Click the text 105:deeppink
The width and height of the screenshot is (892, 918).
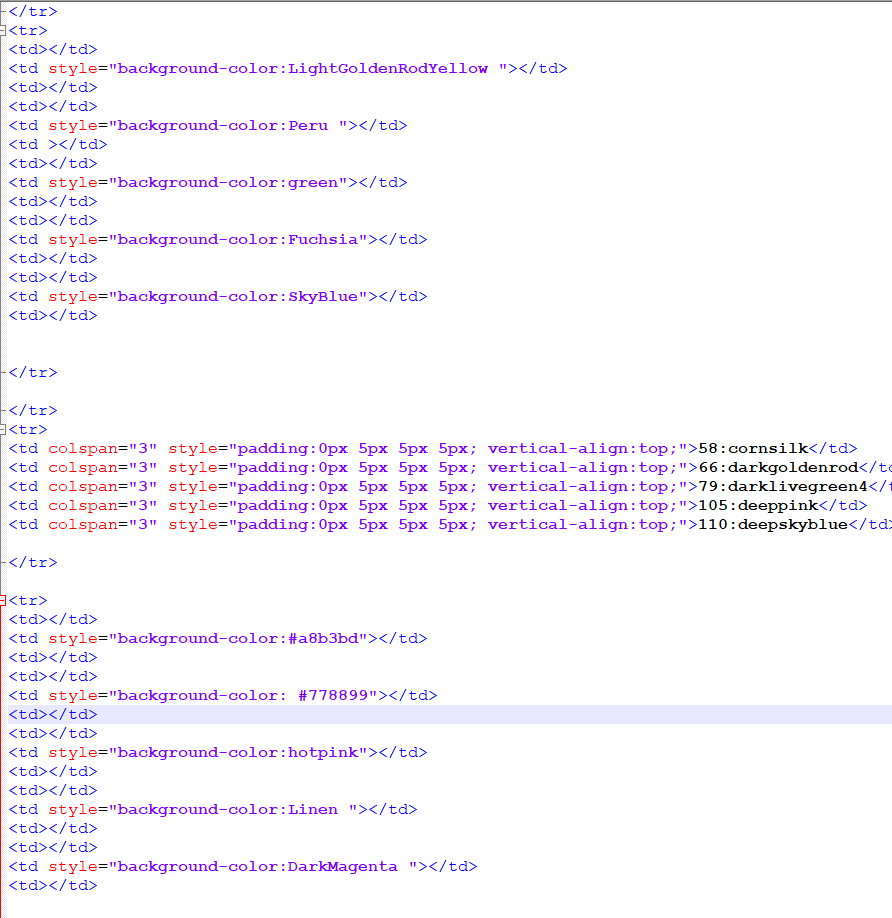click(x=759, y=506)
